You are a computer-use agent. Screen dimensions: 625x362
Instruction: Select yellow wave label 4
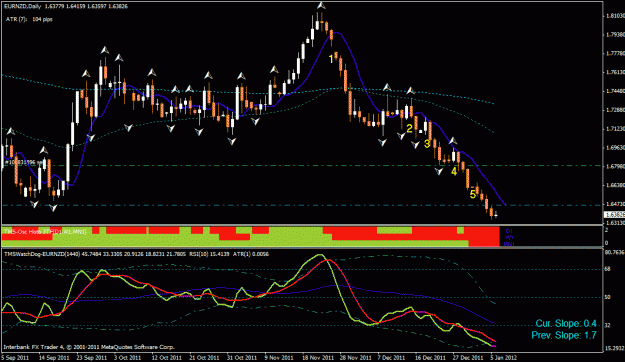coord(454,171)
